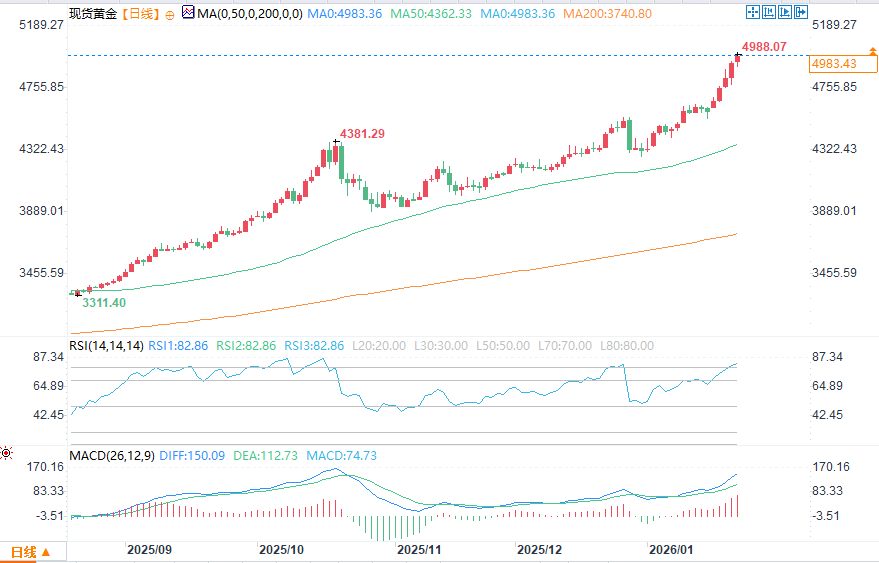This screenshot has width=879, height=563.
Task: Click the exit arrow icon in chart toolbar
Action: [801, 12]
